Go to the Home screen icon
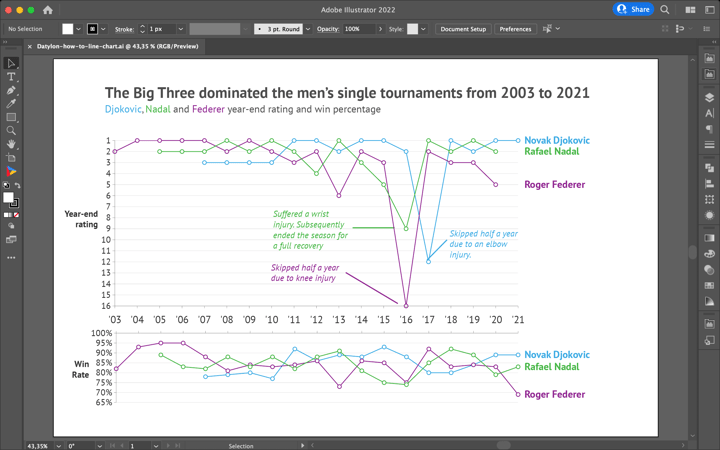The image size is (720, 450). (x=47, y=10)
